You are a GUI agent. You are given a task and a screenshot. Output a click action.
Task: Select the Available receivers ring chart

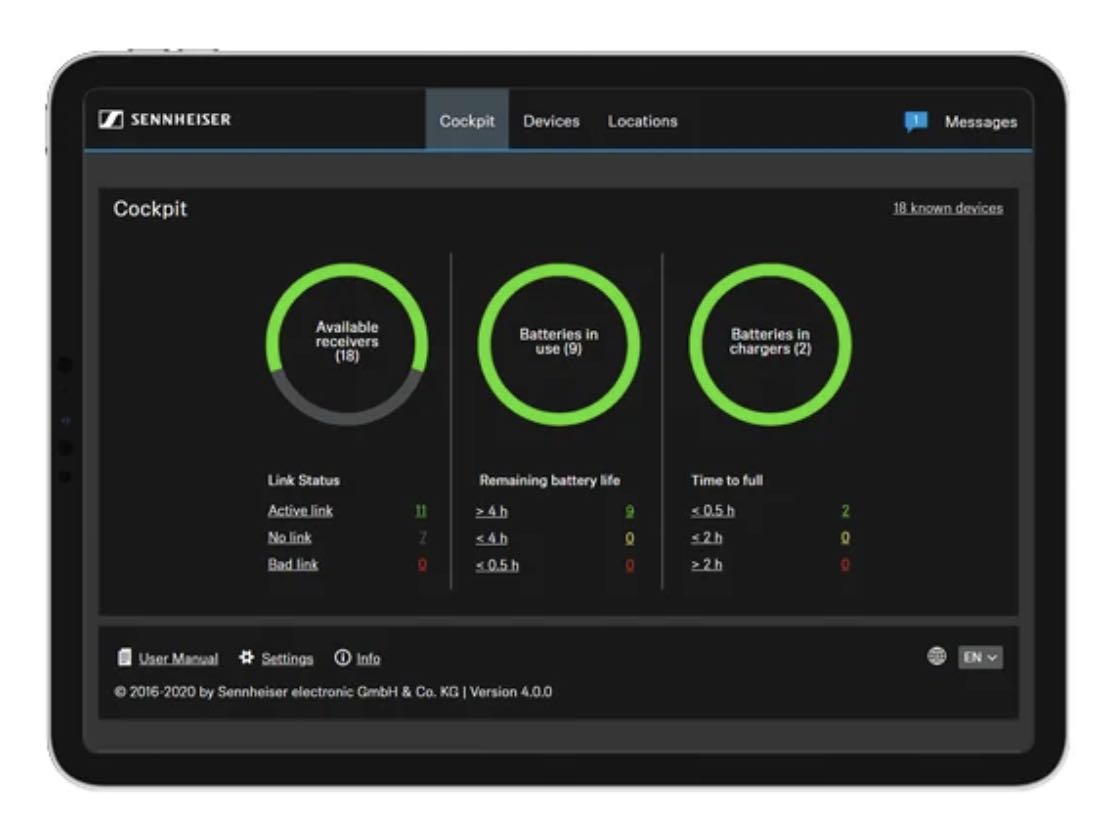[x=347, y=344]
